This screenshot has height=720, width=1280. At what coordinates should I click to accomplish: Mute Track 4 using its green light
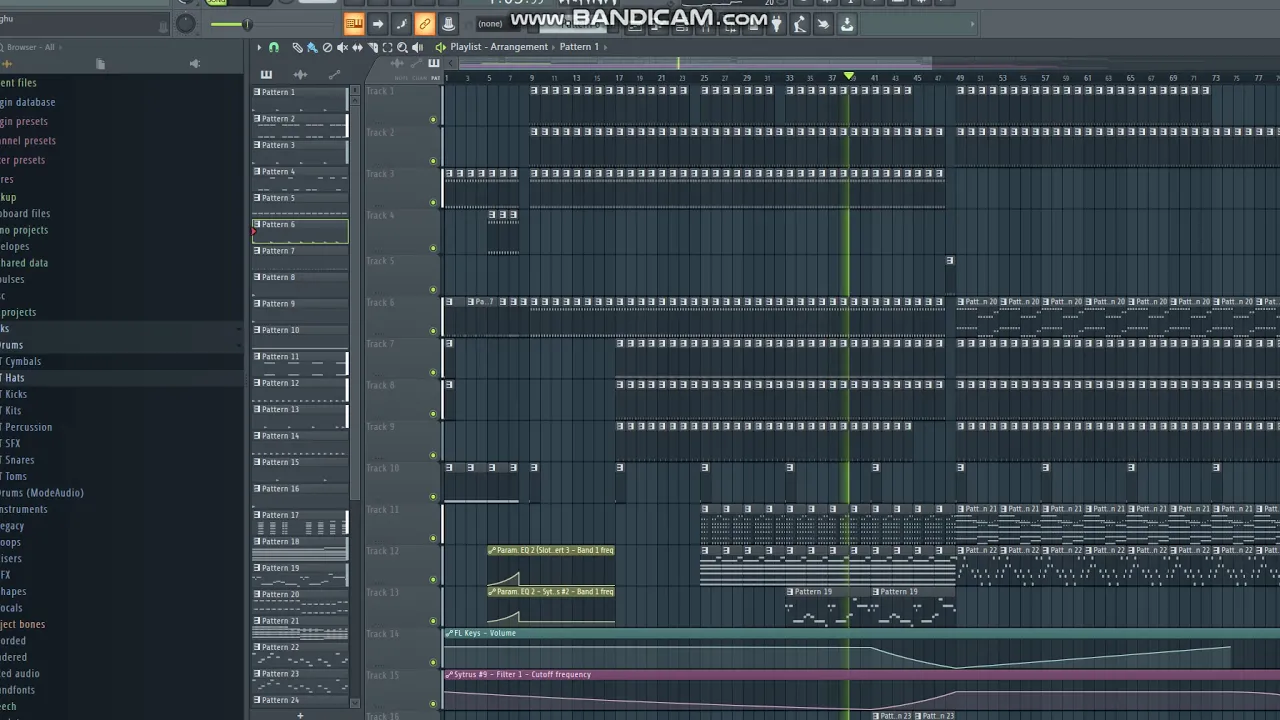coord(433,248)
